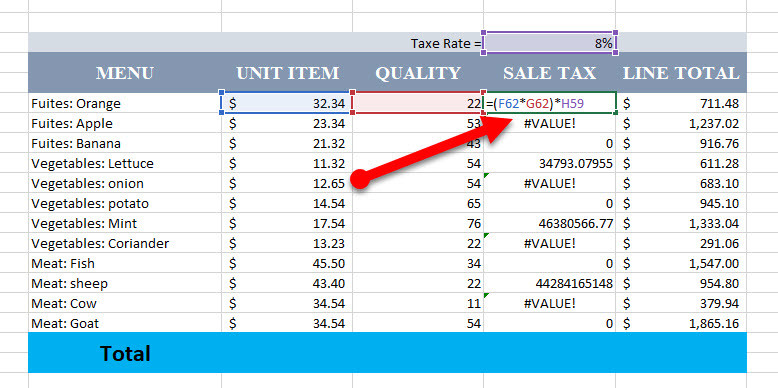The width and height of the screenshot is (778, 388).
Task: Select the 'Vegetables: Coriander' cell
Action: [x=125, y=243]
